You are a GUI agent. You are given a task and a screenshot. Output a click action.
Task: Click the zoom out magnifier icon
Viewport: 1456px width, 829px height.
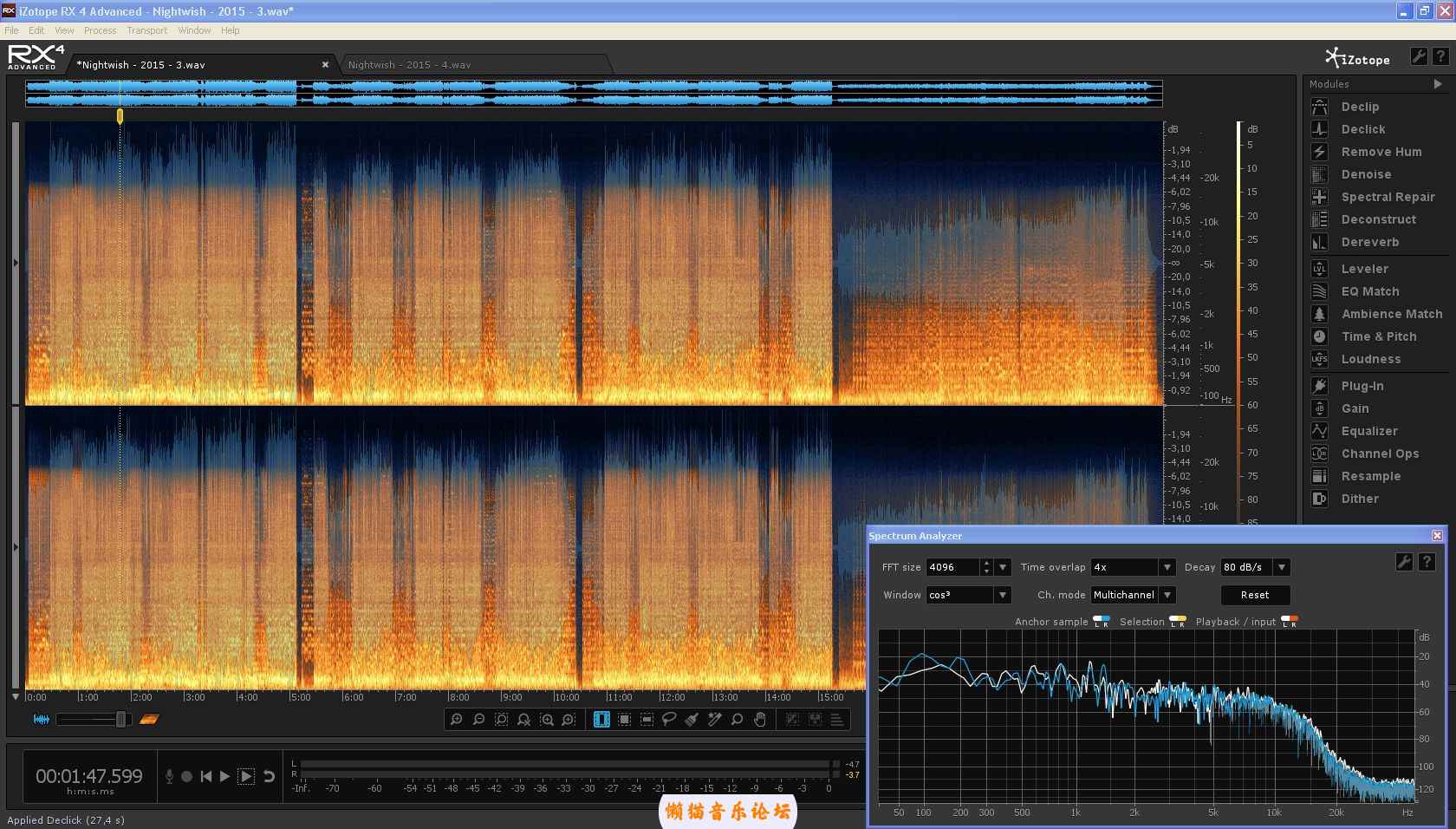pos(478,720)
